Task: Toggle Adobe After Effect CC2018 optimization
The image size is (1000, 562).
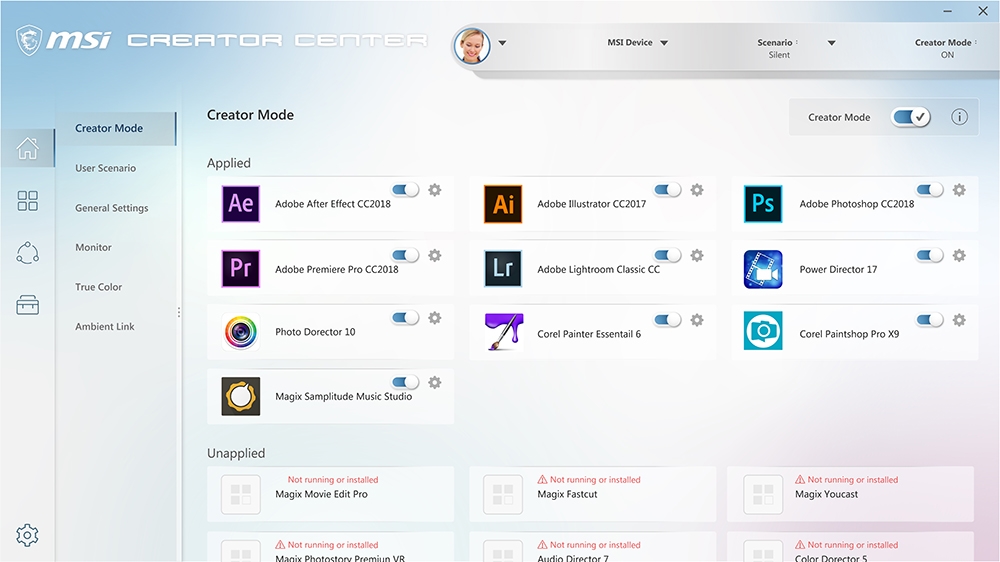Action: pos(405,190)
